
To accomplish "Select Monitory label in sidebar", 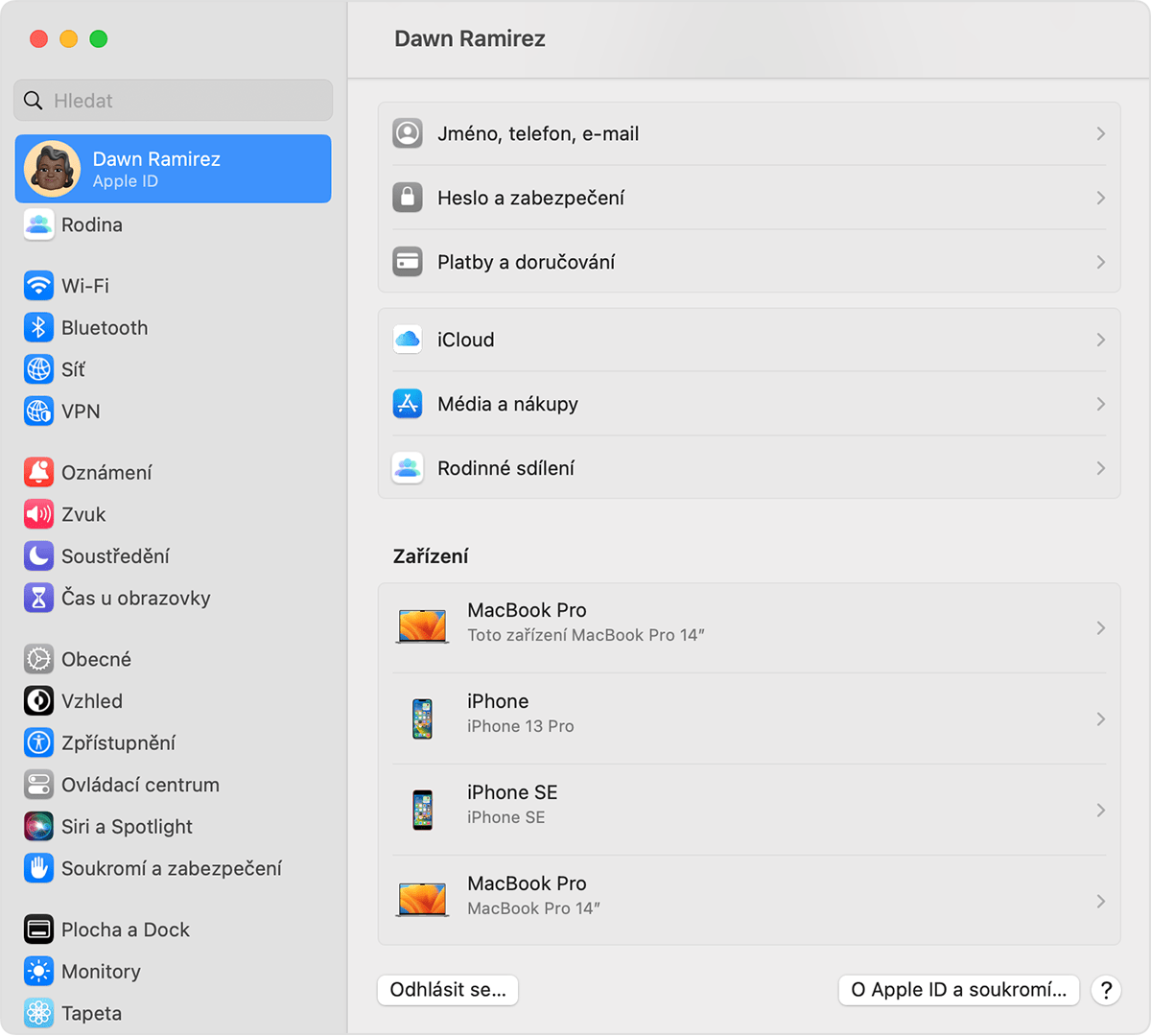I will tap(101, 972).
